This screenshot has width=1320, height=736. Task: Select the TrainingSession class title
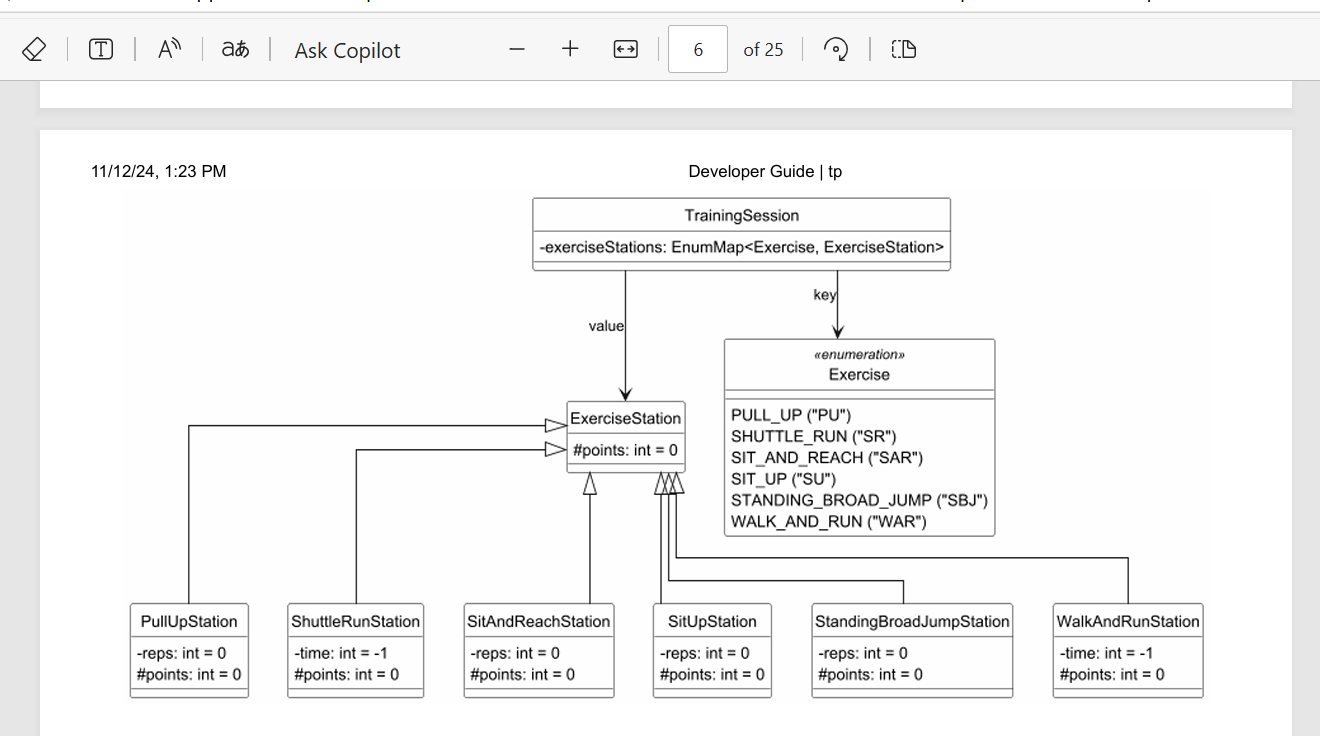[742, 215]
